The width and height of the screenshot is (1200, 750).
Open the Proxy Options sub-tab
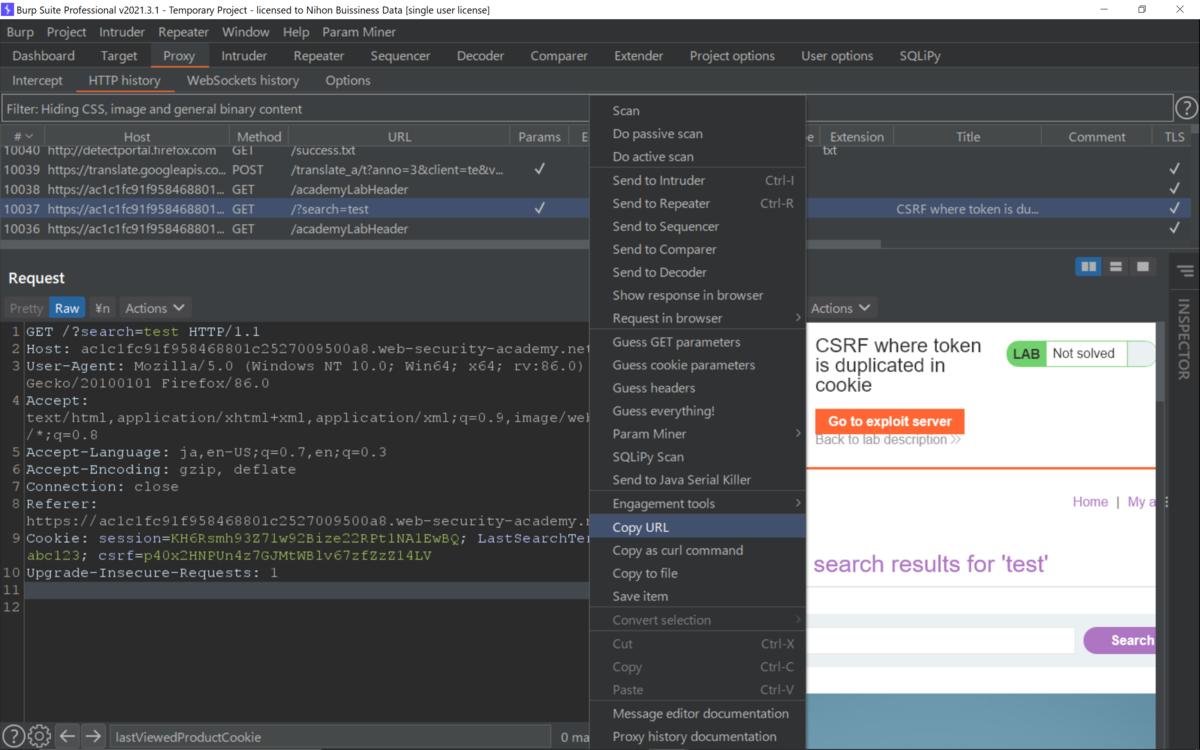pyautogui.click(x=348, y=80)
